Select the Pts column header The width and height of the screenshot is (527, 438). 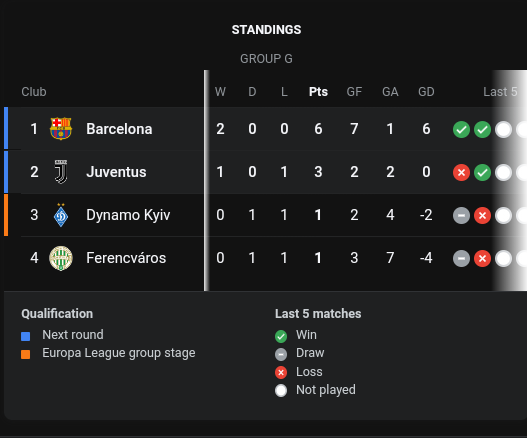click(318, 91)
